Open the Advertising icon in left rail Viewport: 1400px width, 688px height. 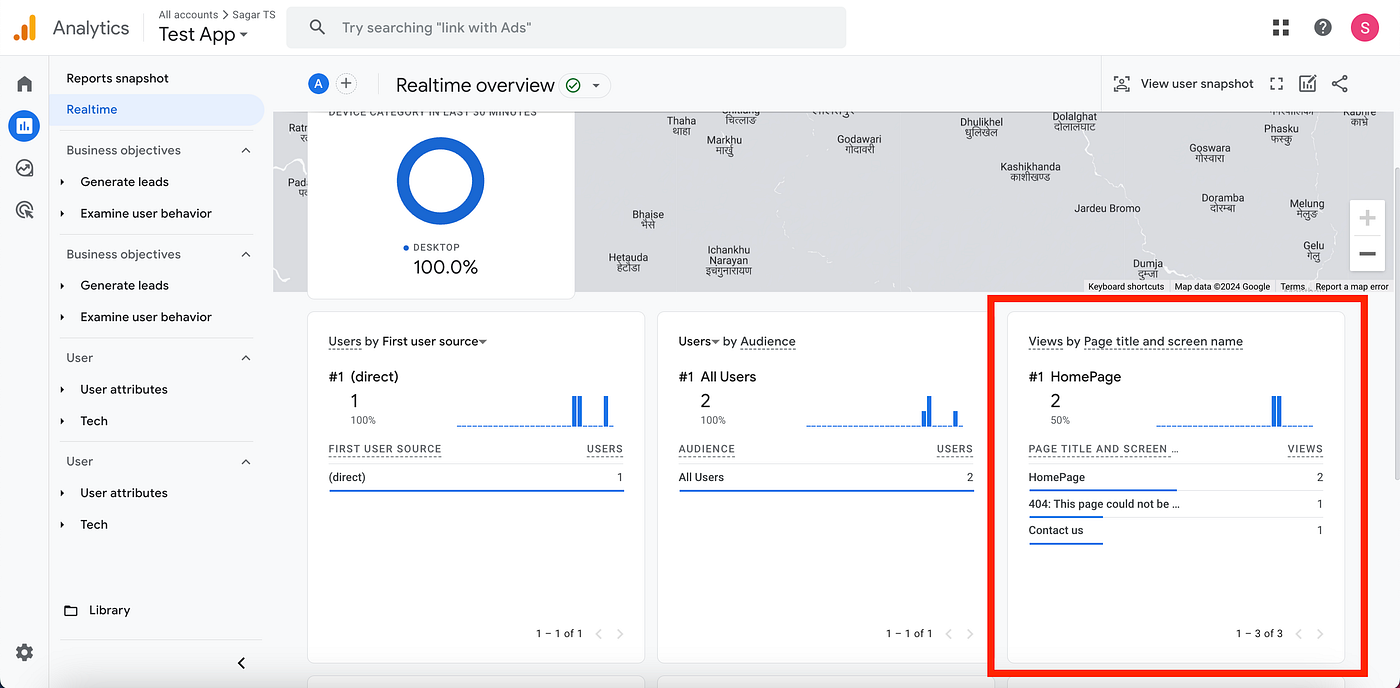click(24, 210)
